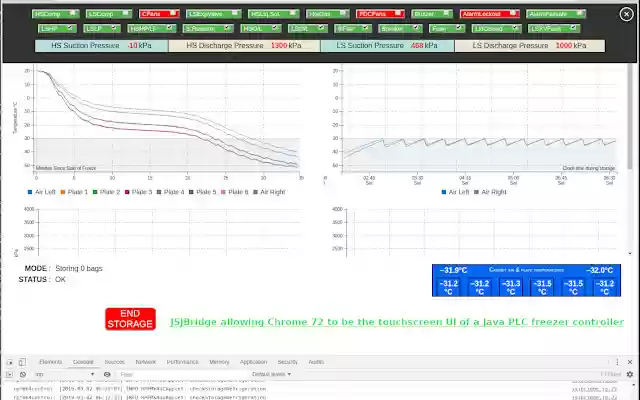
Task: Close the overlay with the circled X icon
Action: coord(626,14)
